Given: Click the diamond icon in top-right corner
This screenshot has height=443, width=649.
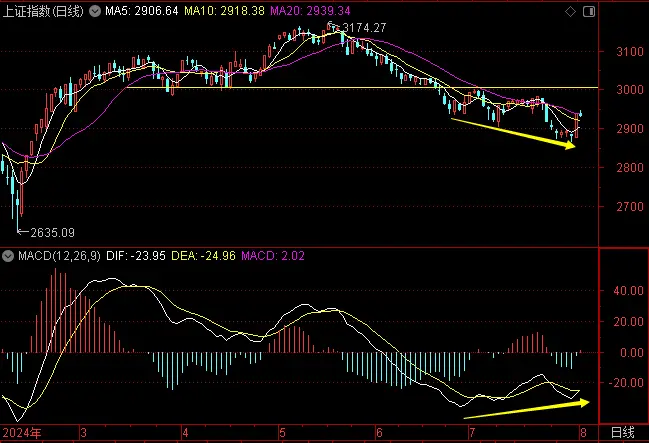Looking at the screenshot, I should click(x=572, y=12).
